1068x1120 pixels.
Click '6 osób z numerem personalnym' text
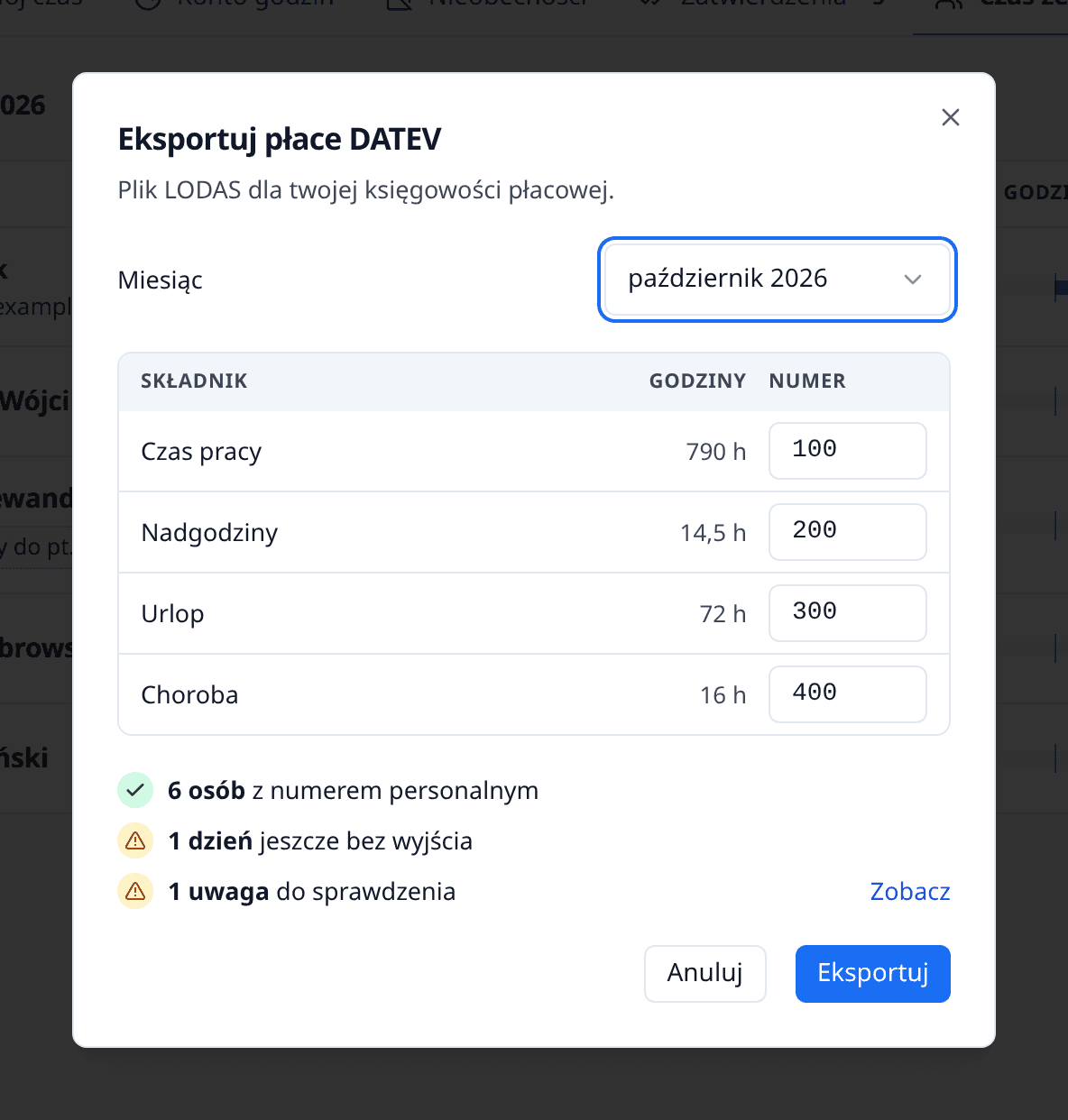click(354, 790)
